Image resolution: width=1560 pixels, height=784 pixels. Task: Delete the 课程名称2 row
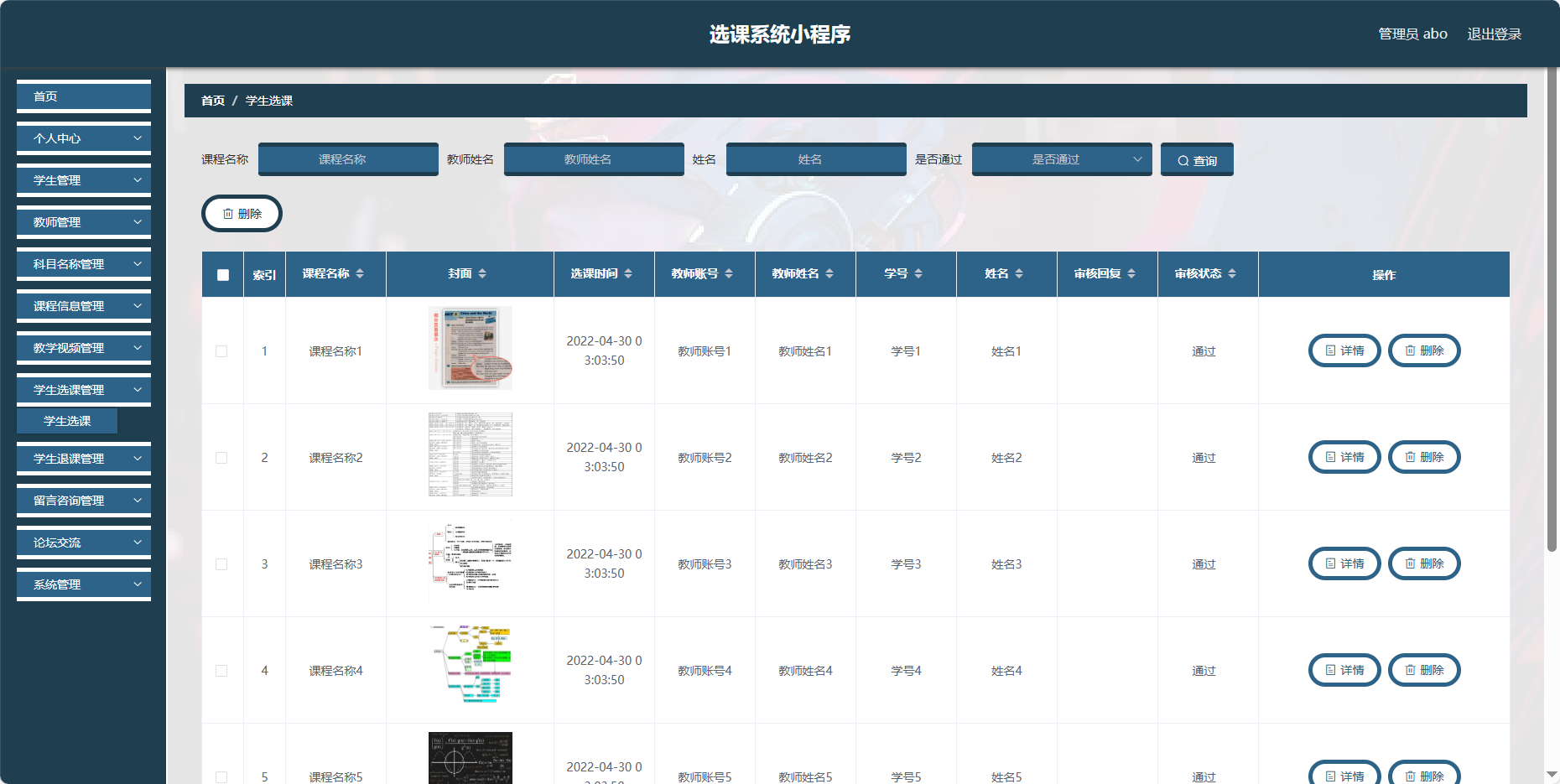[1424, 457]
